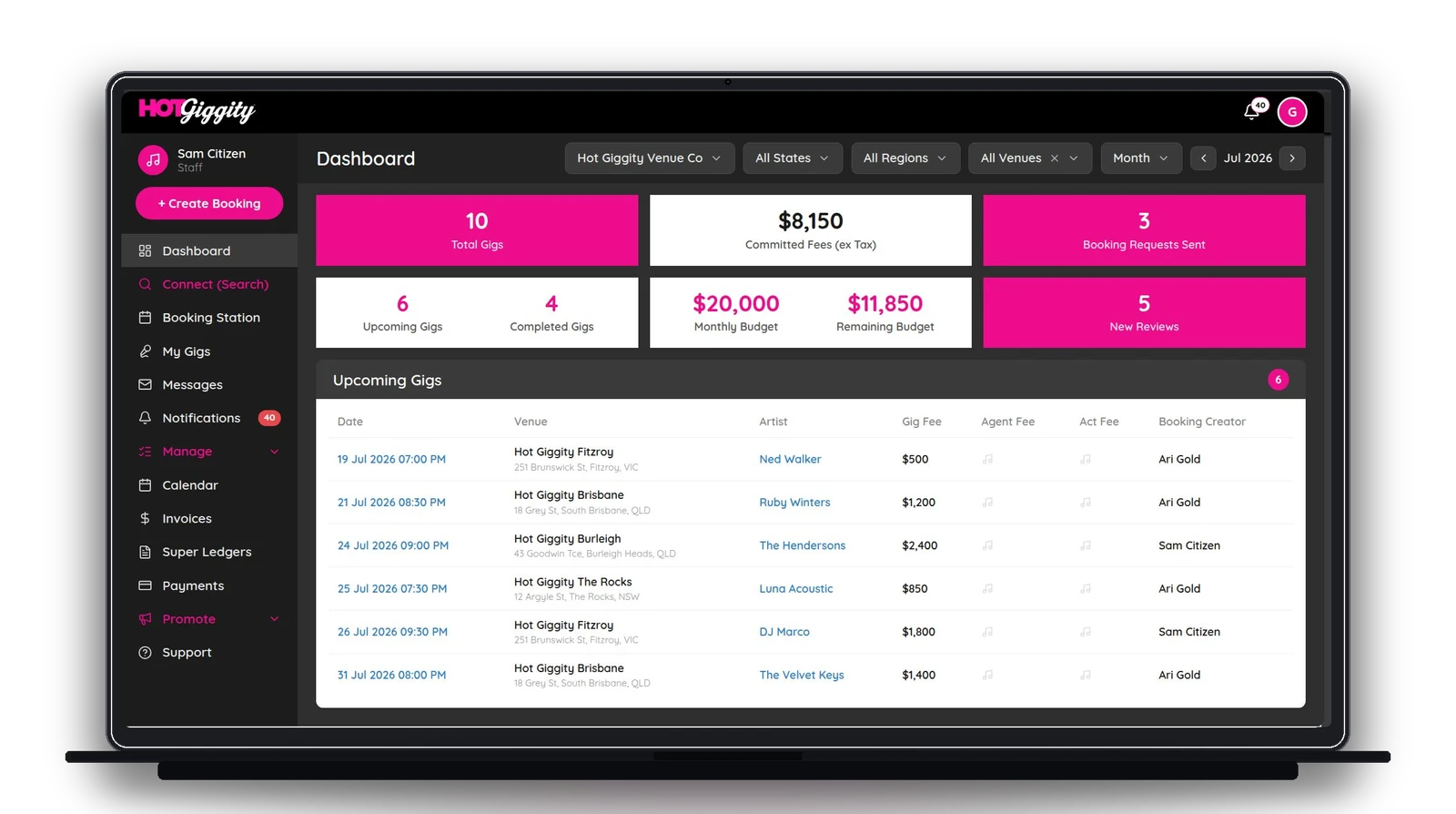Open the 24 Jul 2026 09:00 PM gig

click(393, 545)
